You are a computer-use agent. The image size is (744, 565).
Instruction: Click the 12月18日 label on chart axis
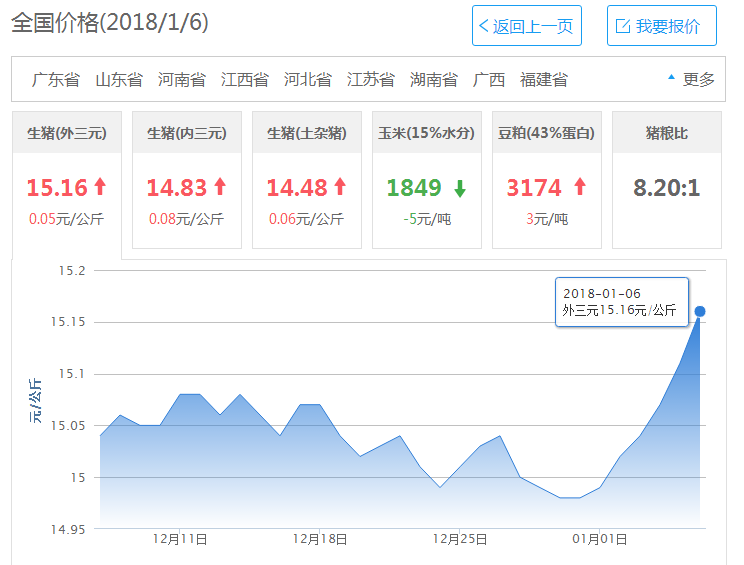pos(320,539)
